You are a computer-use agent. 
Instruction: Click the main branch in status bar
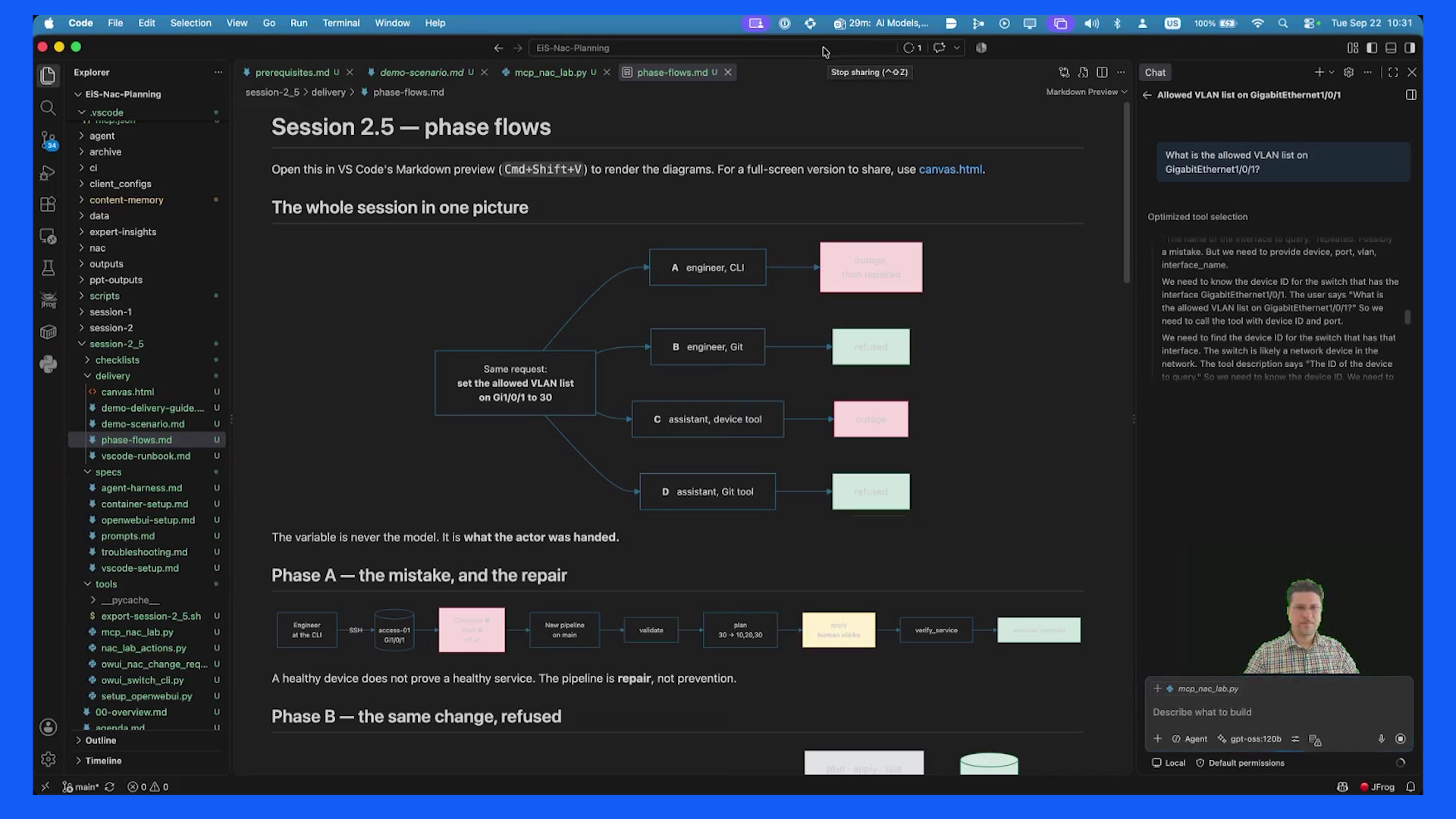[x=80, y=786]
